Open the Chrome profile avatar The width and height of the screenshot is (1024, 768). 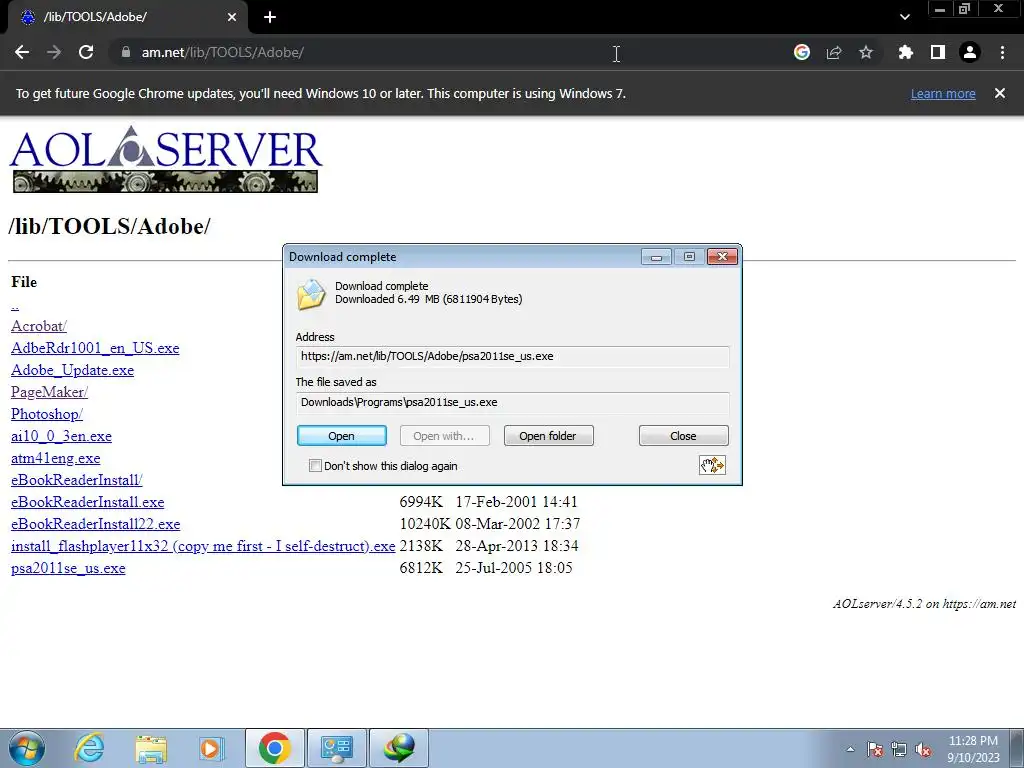[x=970, y=52]
